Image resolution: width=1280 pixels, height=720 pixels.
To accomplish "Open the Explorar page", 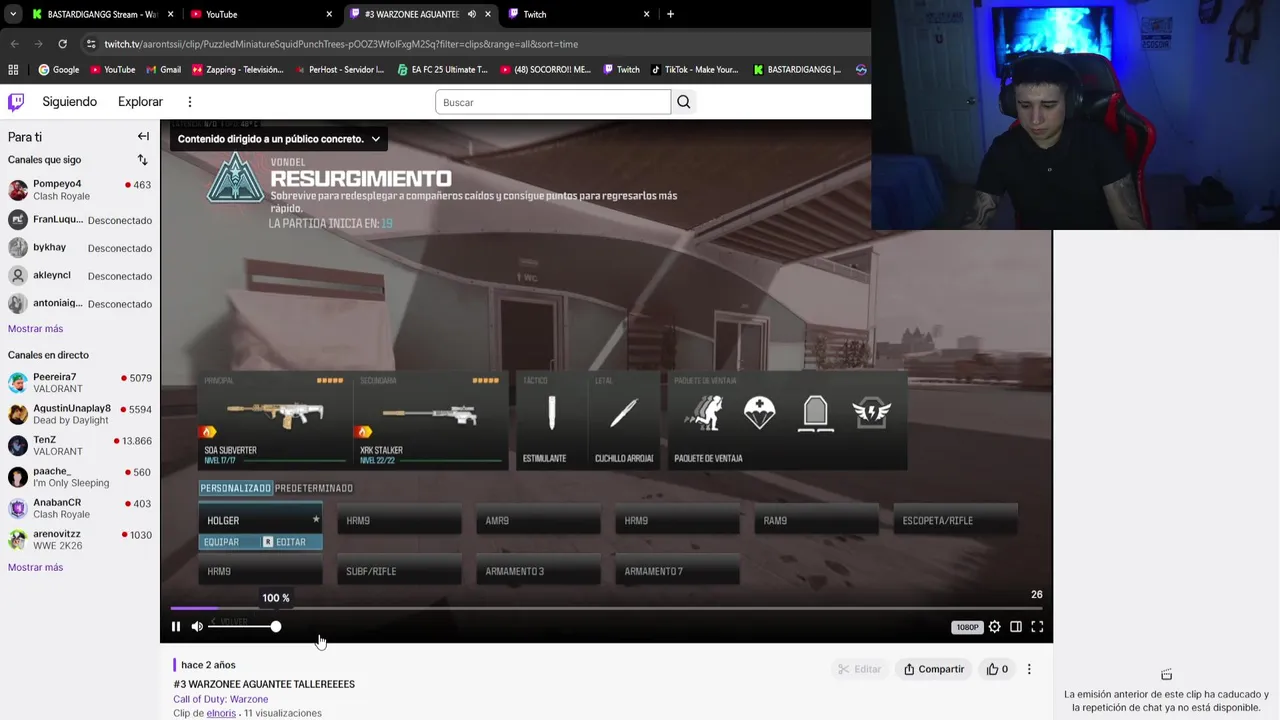I will [140, 102].
